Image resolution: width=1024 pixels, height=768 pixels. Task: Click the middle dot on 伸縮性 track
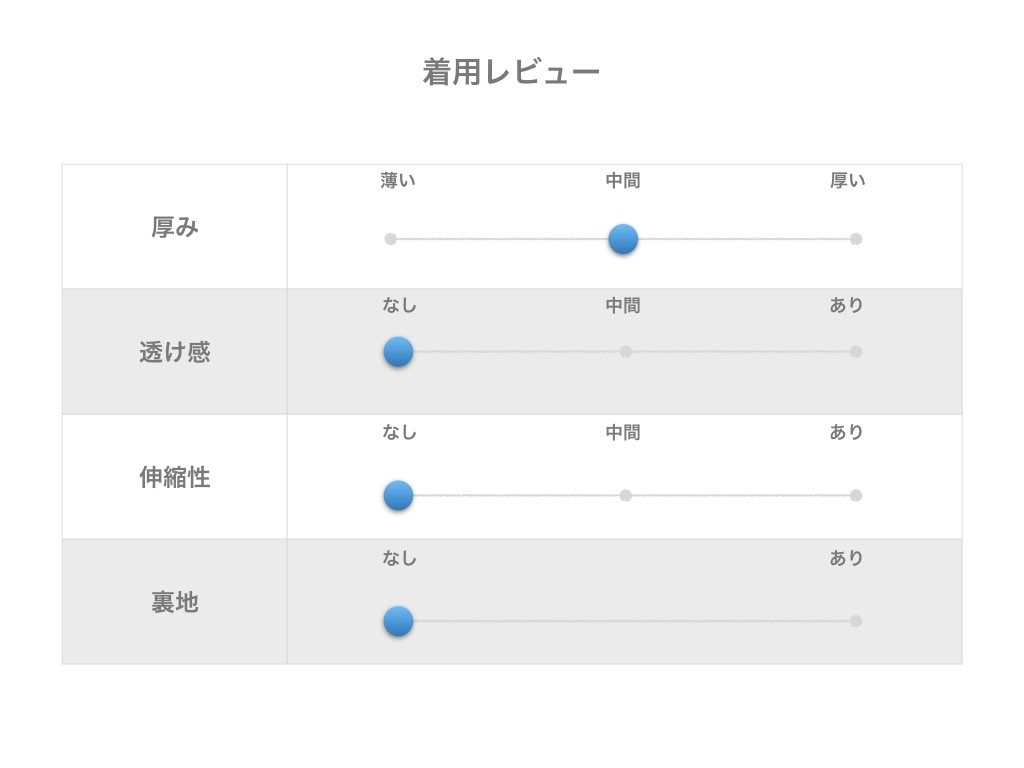tap(626, 495)
